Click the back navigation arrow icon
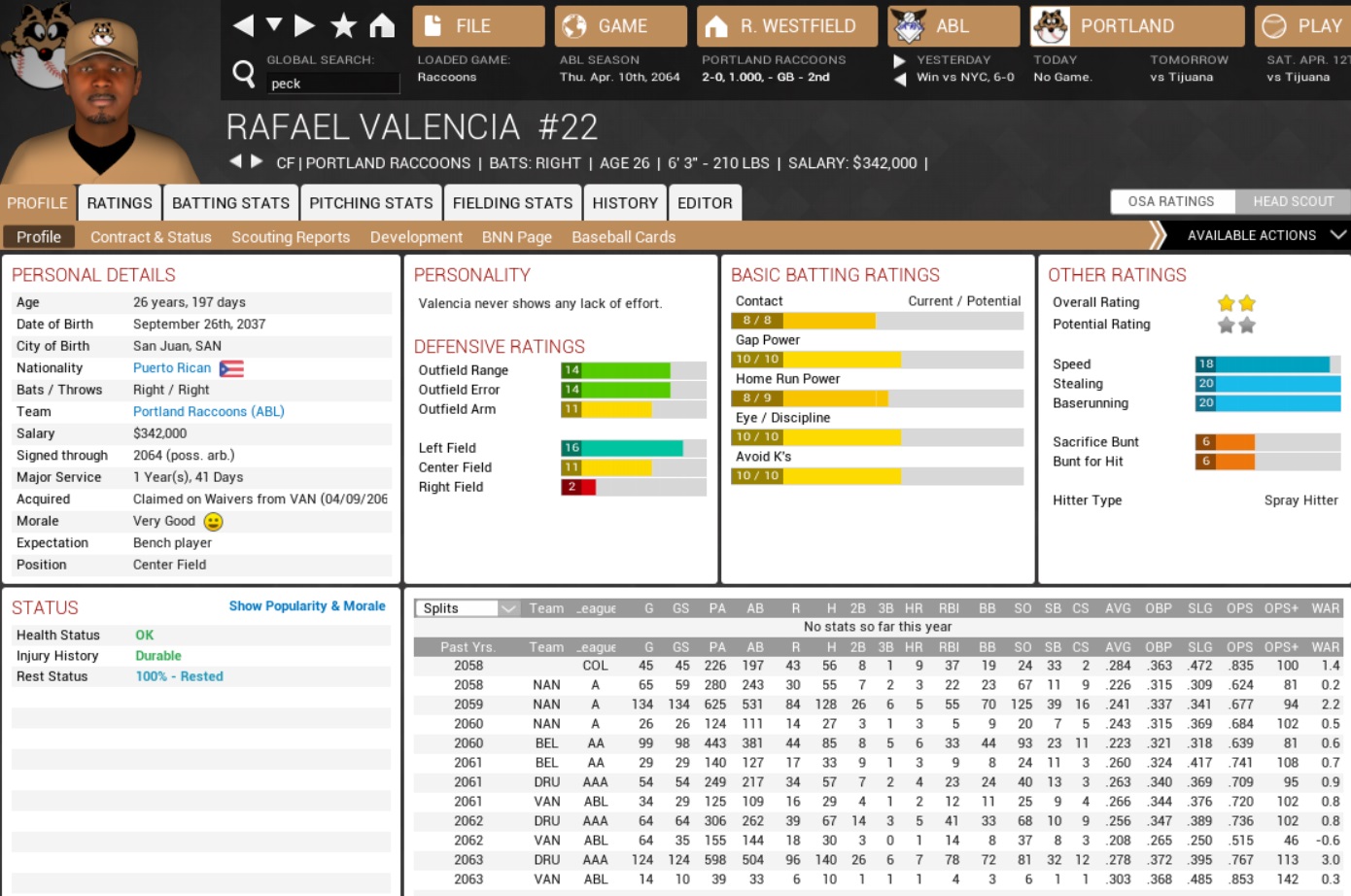This screenshot has height=896, width=1351. 244,25
